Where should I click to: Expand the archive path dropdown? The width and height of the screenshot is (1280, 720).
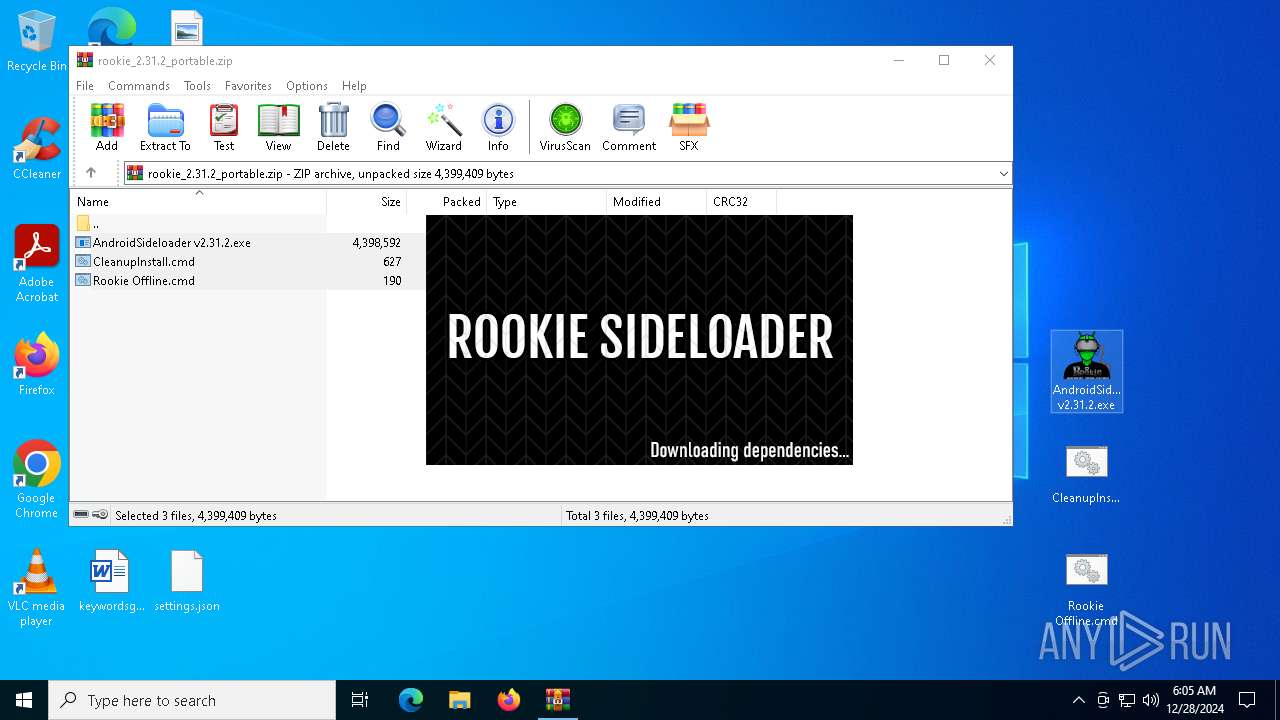pyautogui.click(x=1003, y=174)
